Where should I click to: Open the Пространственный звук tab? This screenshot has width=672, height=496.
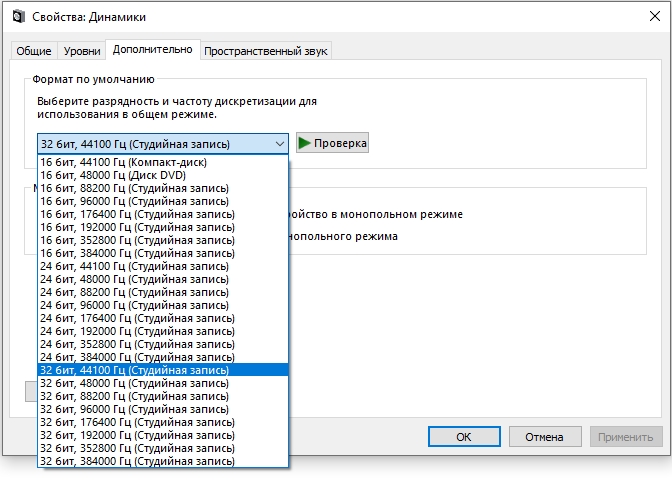tap(266, 51)
